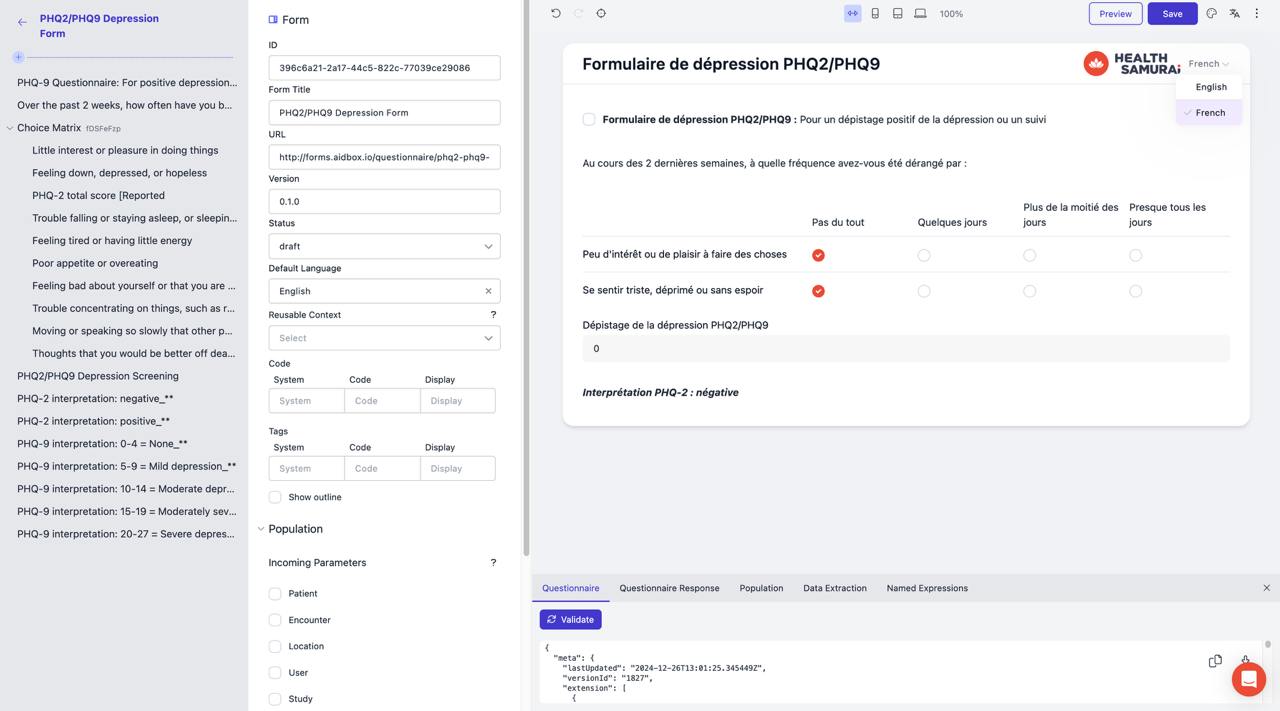Open the Status dropdown showing draft
The width and height of the screenshot is (1280, 711).
coord(383,246)
